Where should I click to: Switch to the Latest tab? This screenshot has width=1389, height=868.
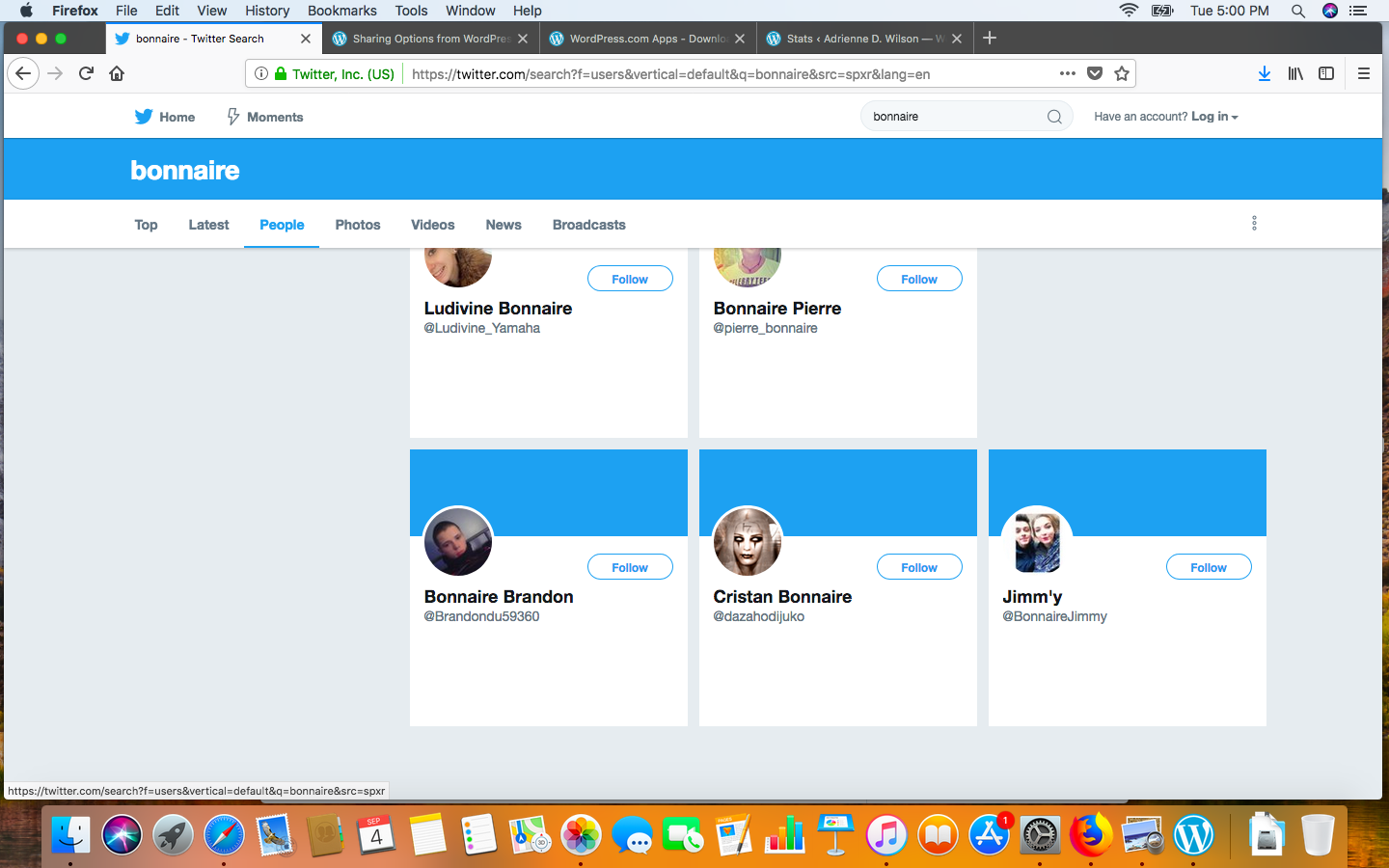[x=208, y=225]
